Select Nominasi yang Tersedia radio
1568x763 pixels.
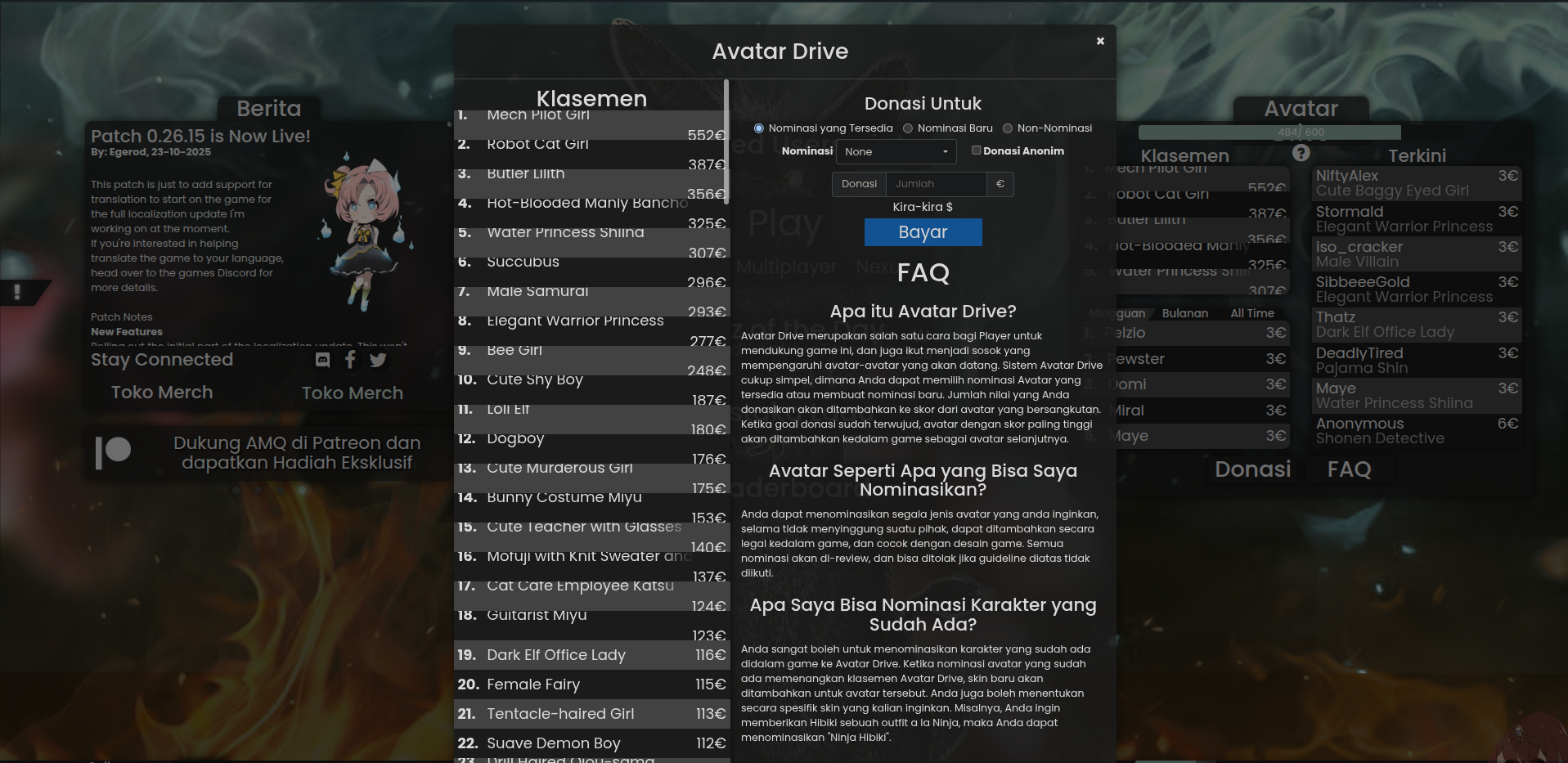tap(759, 128)
